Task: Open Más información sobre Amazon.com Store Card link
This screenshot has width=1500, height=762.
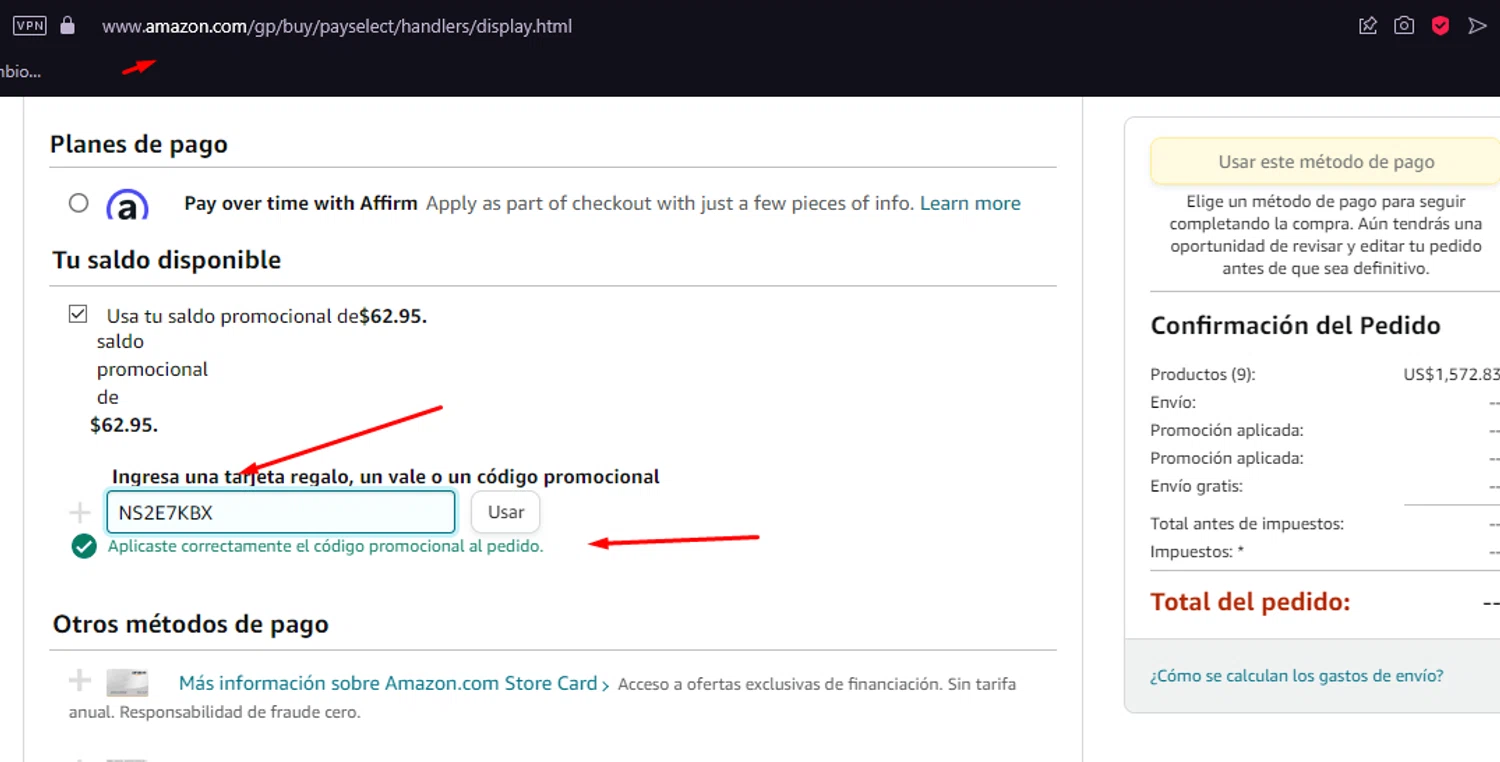Action: [x=394, y=684]
